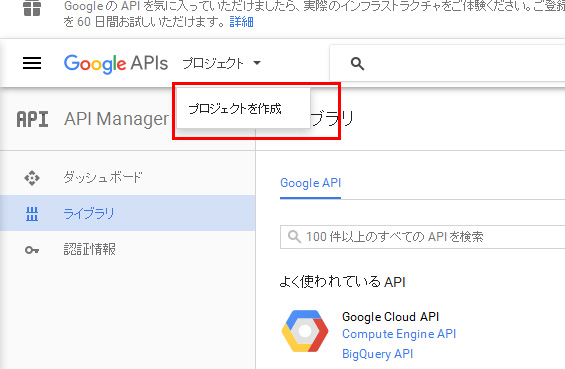The height and width of the screenshot is (369, 565).
Task: Click the 認証情報 key icon
Action: tap(32, 250)
